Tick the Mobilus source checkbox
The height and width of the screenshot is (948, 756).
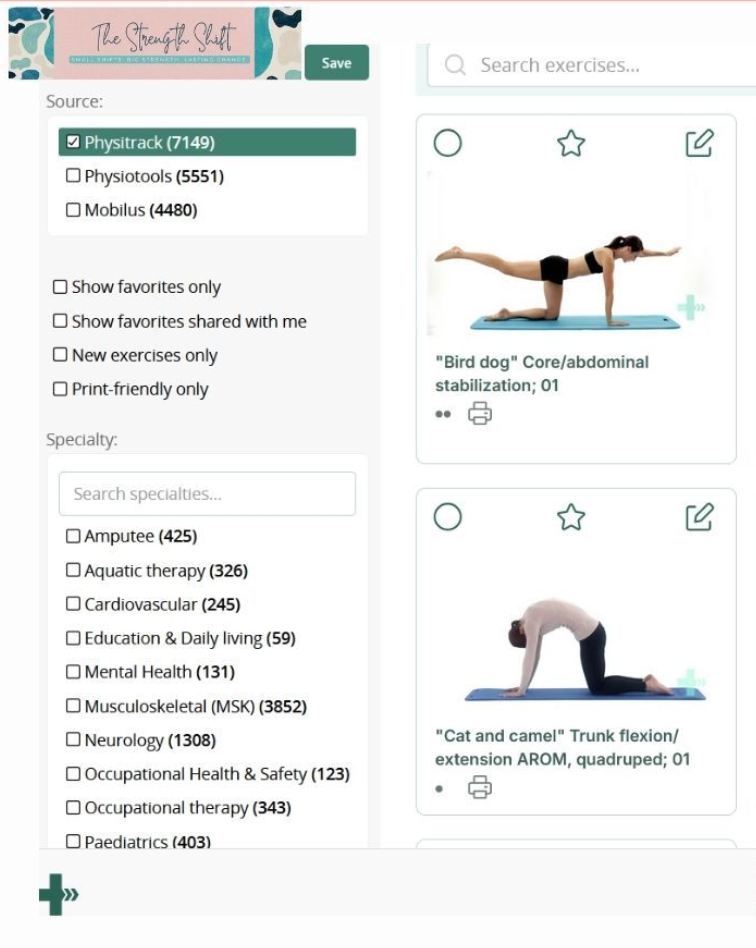click(73, 210)
